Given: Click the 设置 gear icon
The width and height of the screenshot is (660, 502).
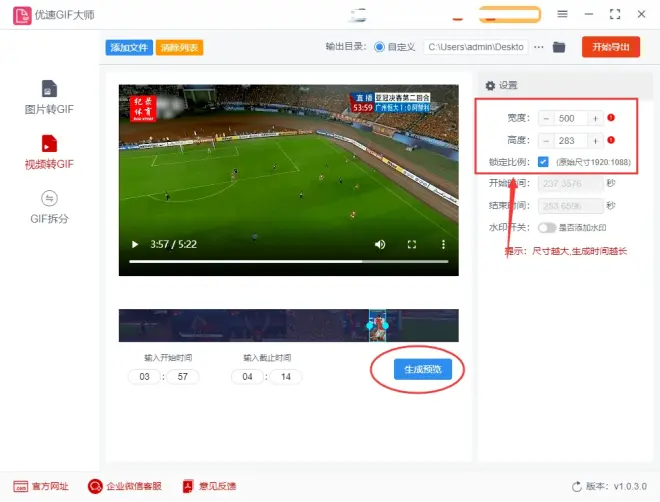Looking at the screenshot, I should (490, 86).
